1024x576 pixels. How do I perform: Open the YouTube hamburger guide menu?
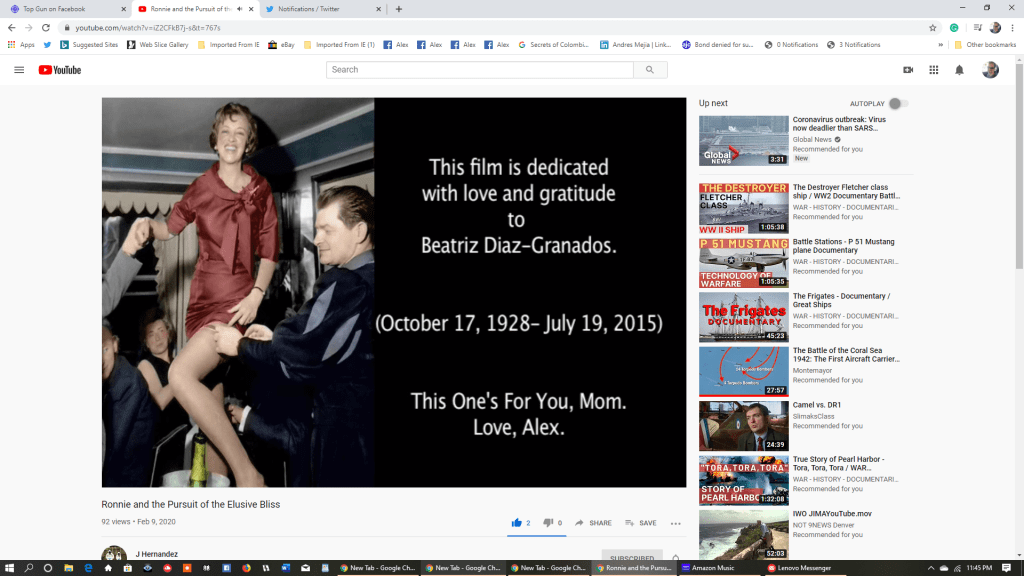19,70
